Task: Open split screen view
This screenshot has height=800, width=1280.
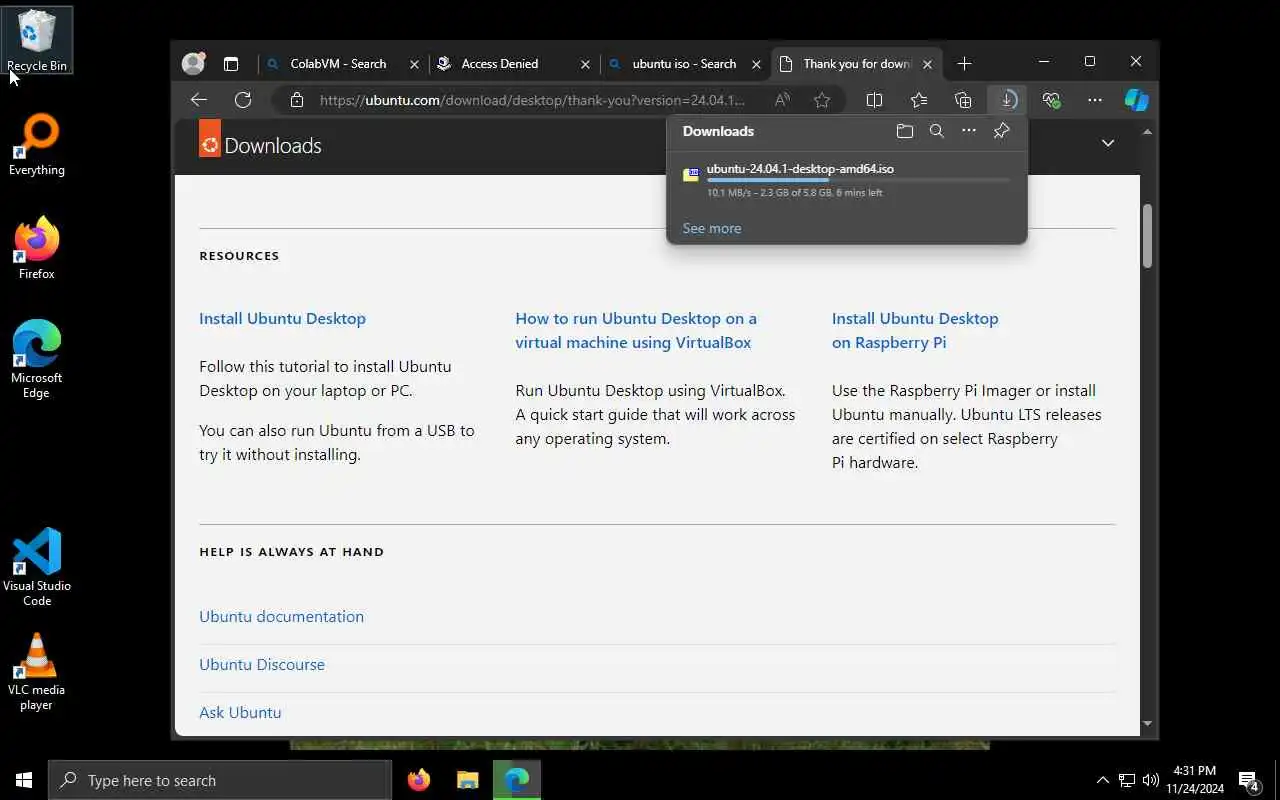Action: tap(874, 100)
